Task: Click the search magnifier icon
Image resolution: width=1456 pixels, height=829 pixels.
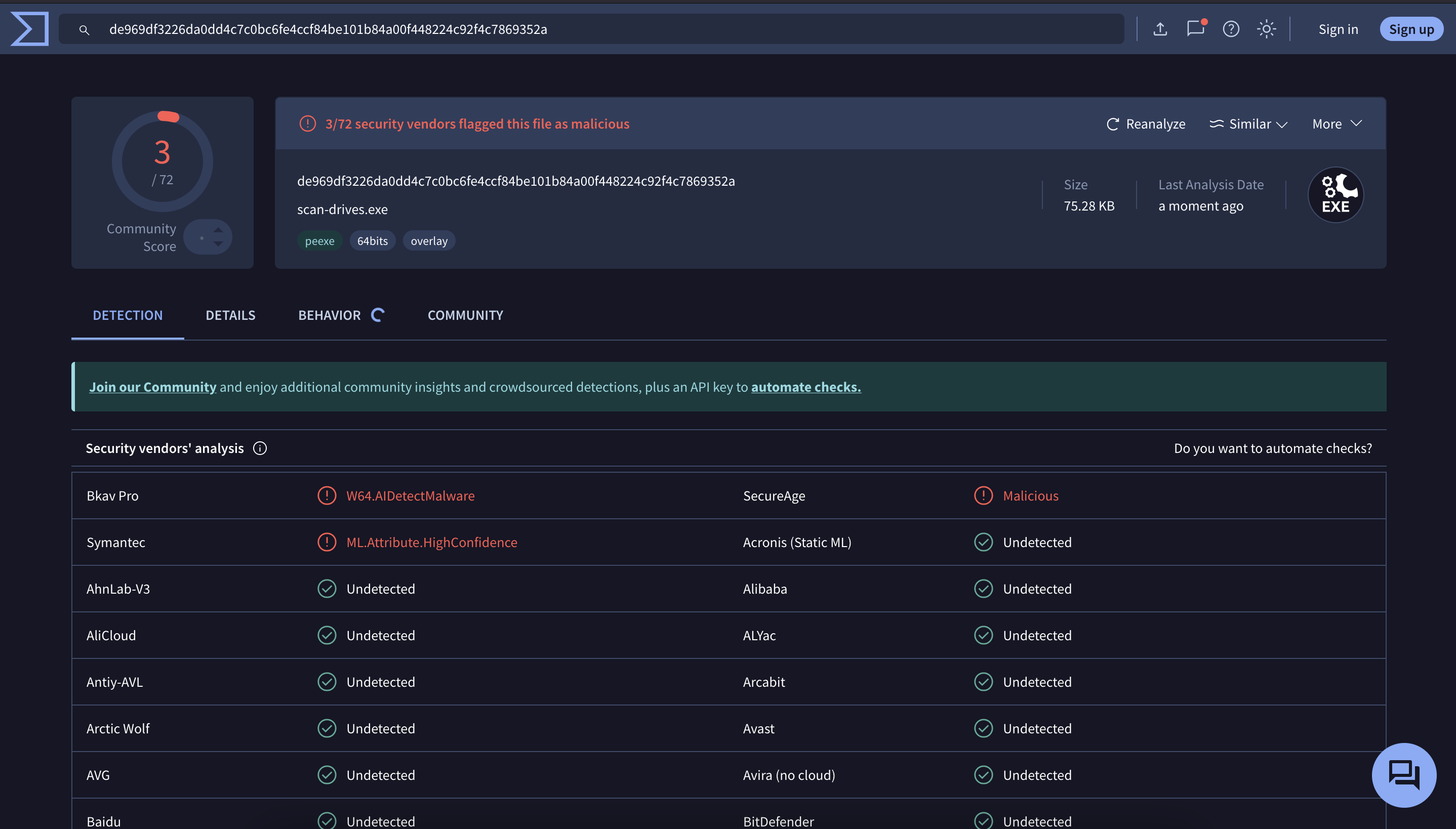Action: [x=84, y=29]
